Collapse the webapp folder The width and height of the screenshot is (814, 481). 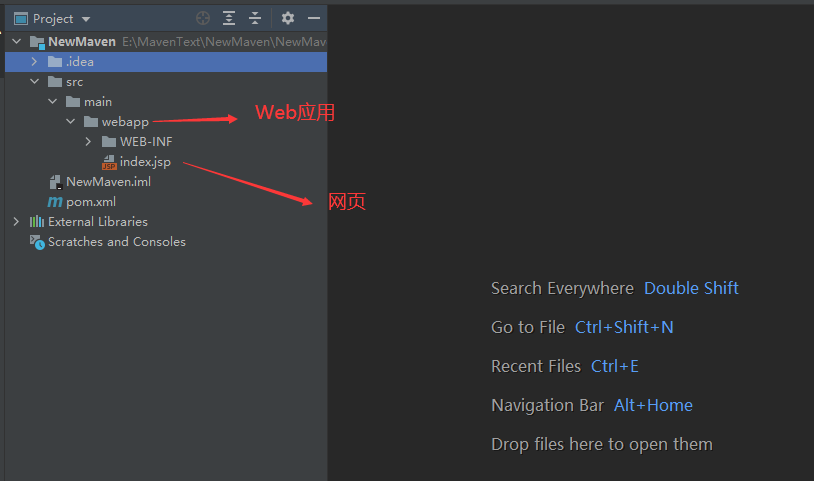[x=70, y=122]
